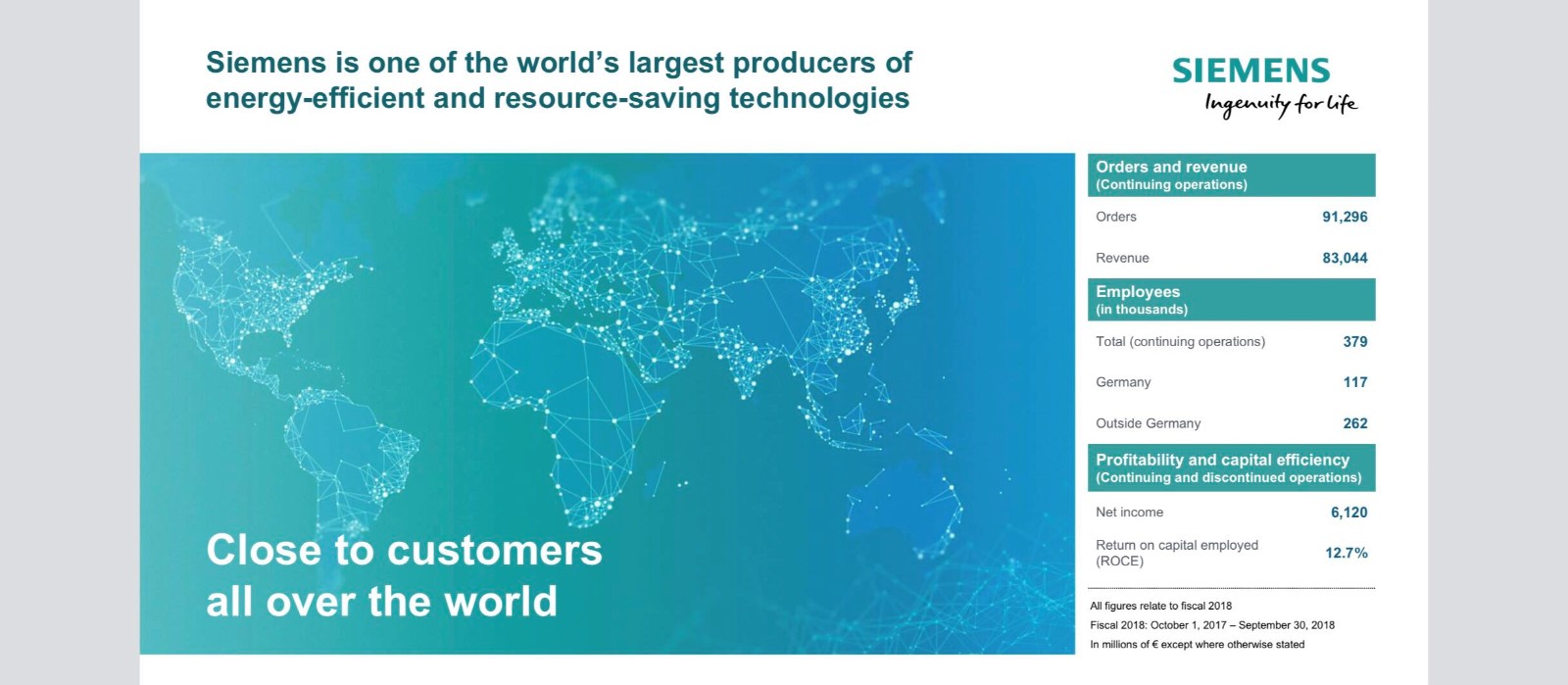Select the Revenue value 83,044
1568x685 pixels.
[1345, 258]
